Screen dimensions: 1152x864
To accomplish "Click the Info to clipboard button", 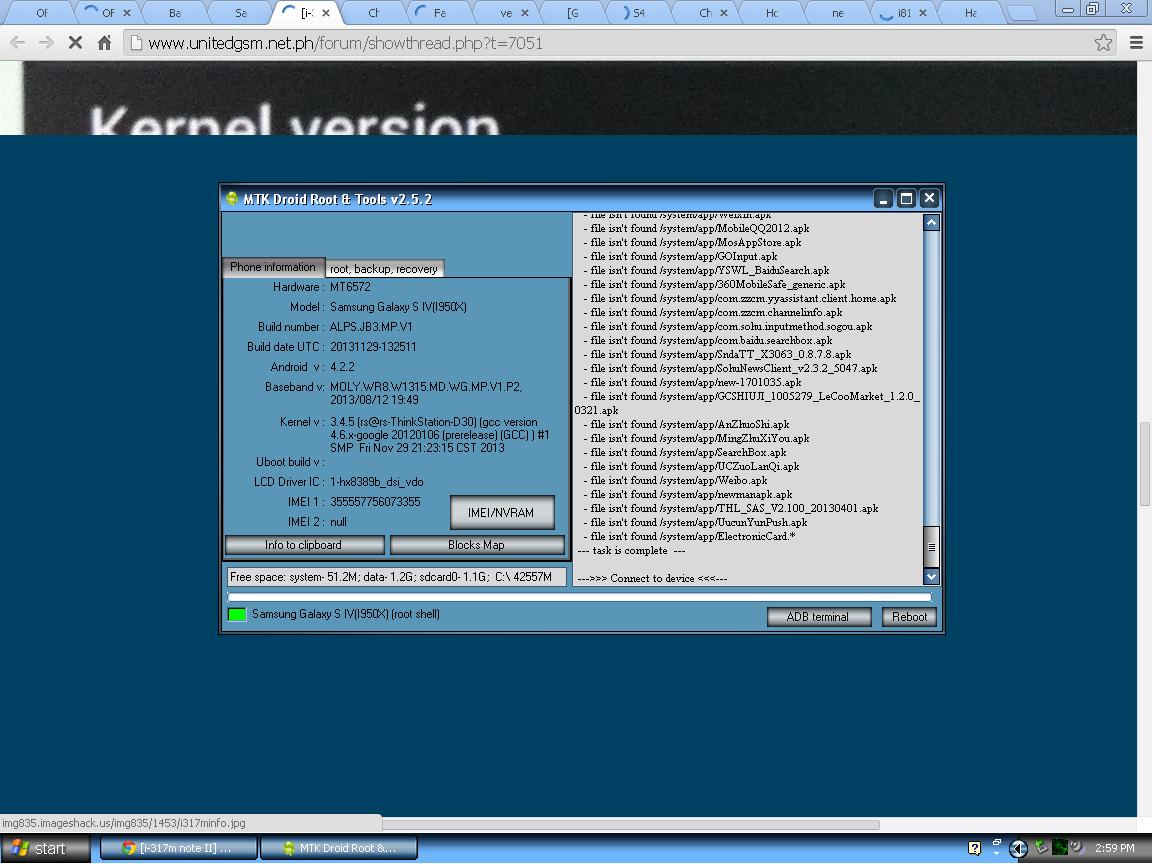I will [303, 544].
